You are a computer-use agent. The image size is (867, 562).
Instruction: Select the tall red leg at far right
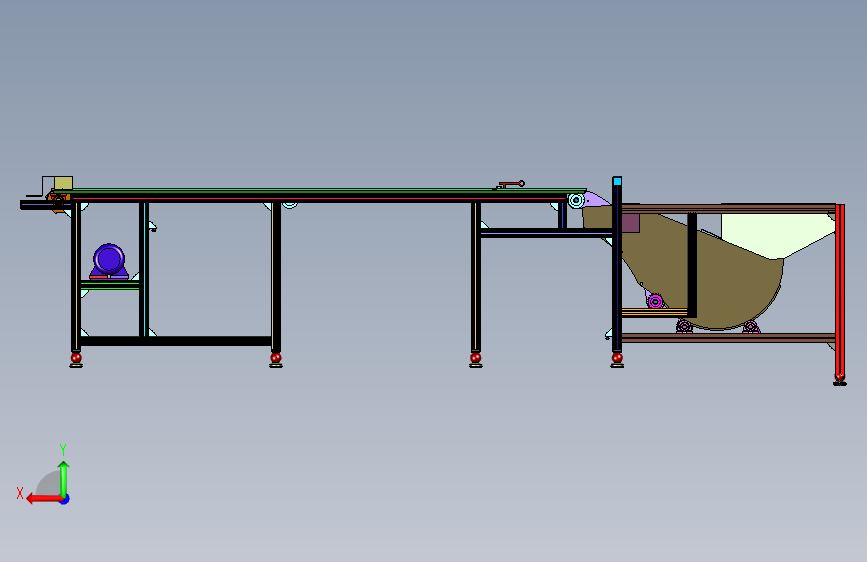[x=840, y=292]
